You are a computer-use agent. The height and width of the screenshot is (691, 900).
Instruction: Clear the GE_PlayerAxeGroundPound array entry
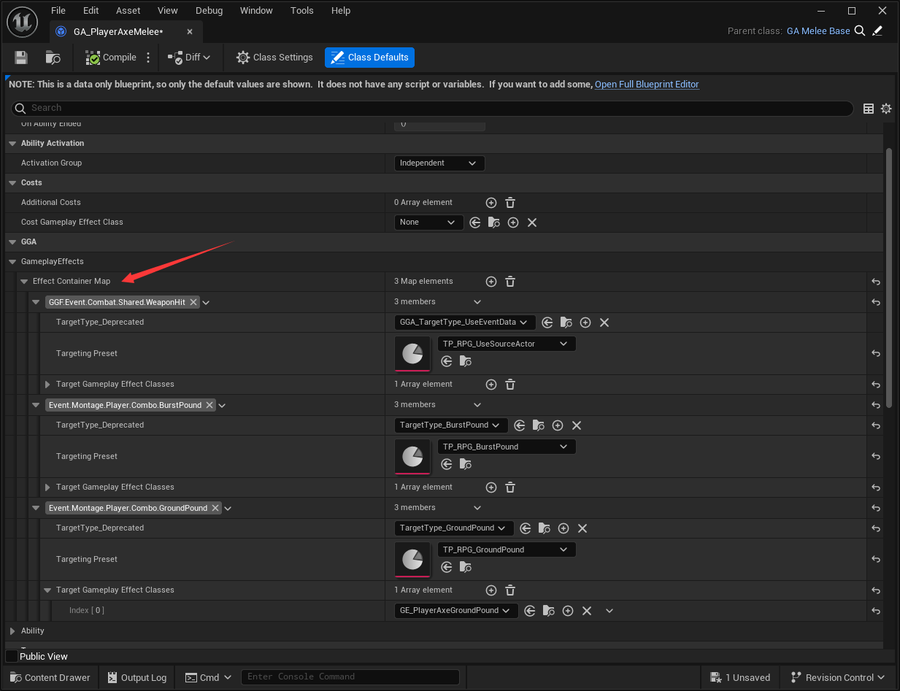point(587,611)
